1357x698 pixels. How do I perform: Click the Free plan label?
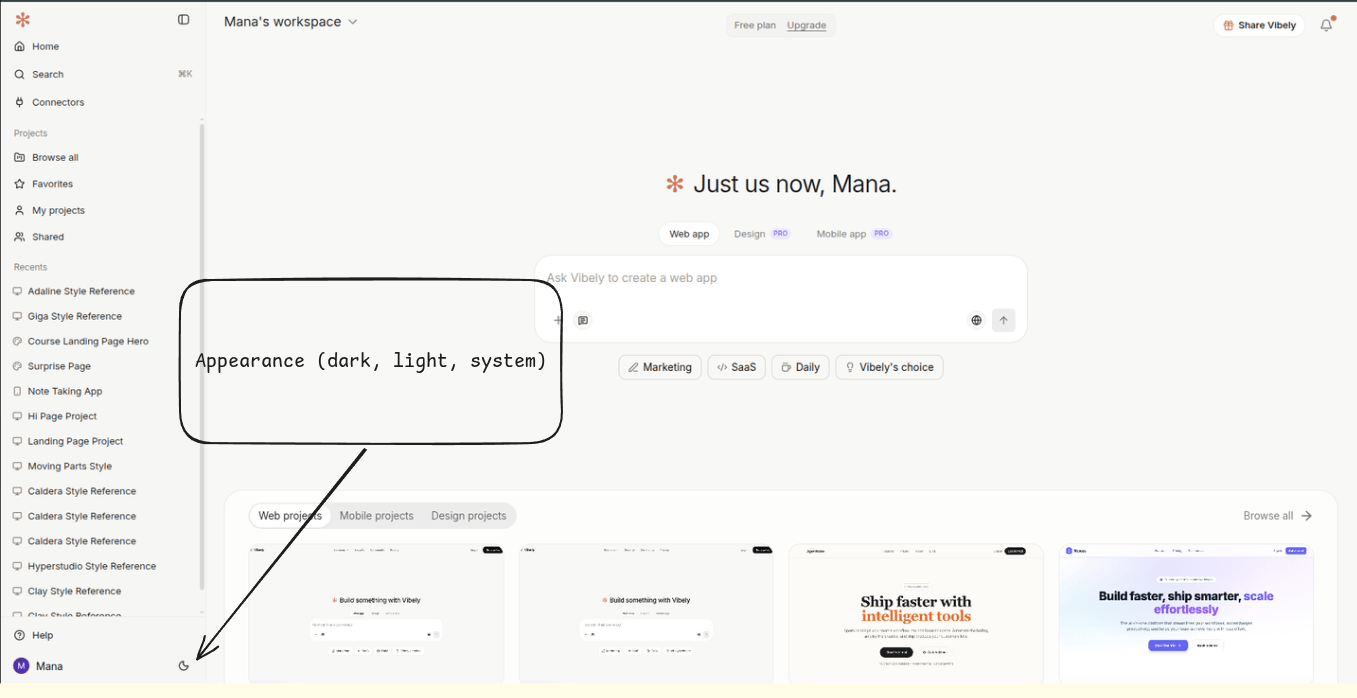pyautogui.click(x=755, y=26)
